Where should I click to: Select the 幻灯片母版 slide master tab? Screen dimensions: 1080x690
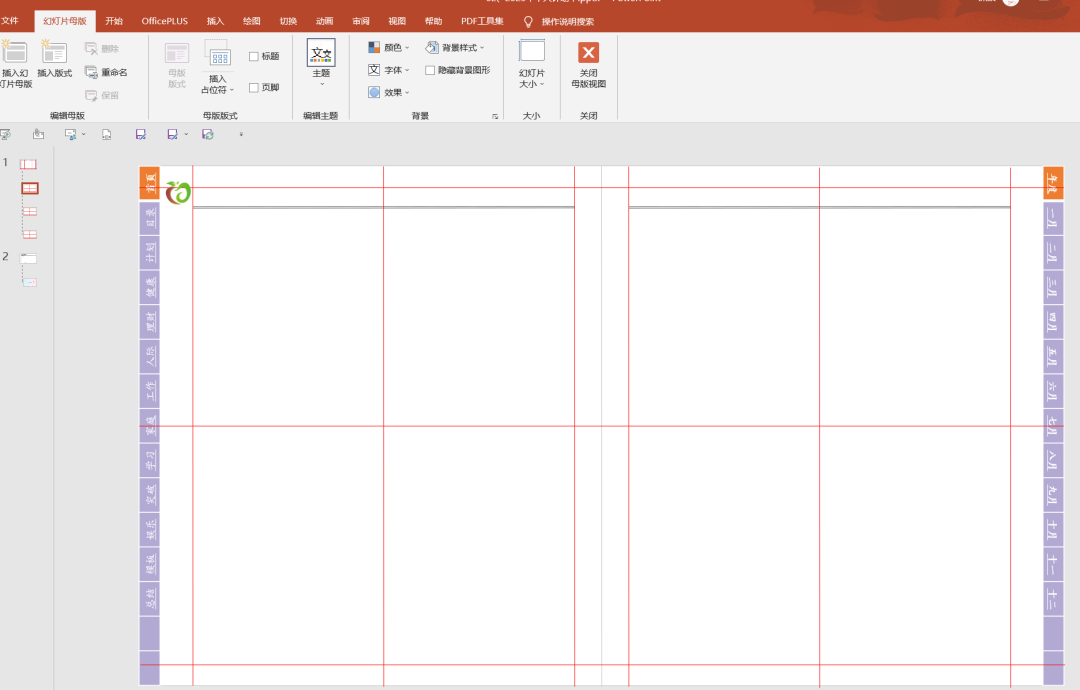[65, 21]
